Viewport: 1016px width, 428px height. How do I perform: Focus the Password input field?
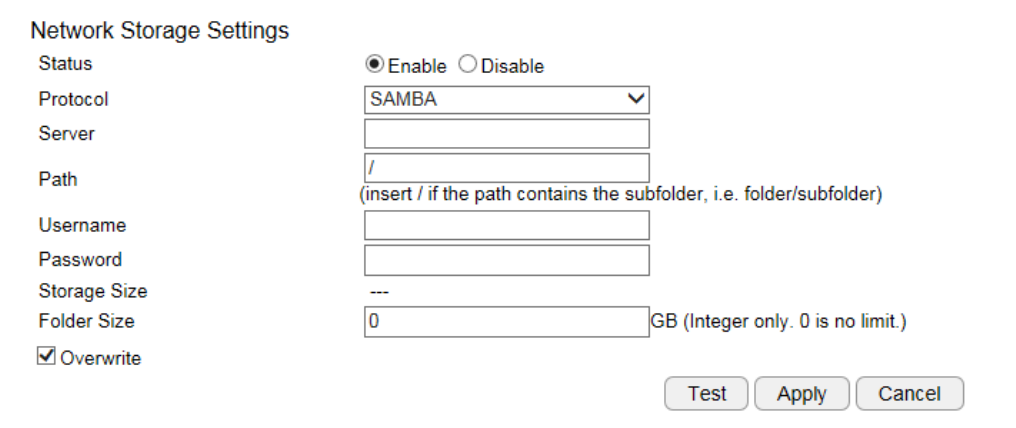[x=506, y=260]
